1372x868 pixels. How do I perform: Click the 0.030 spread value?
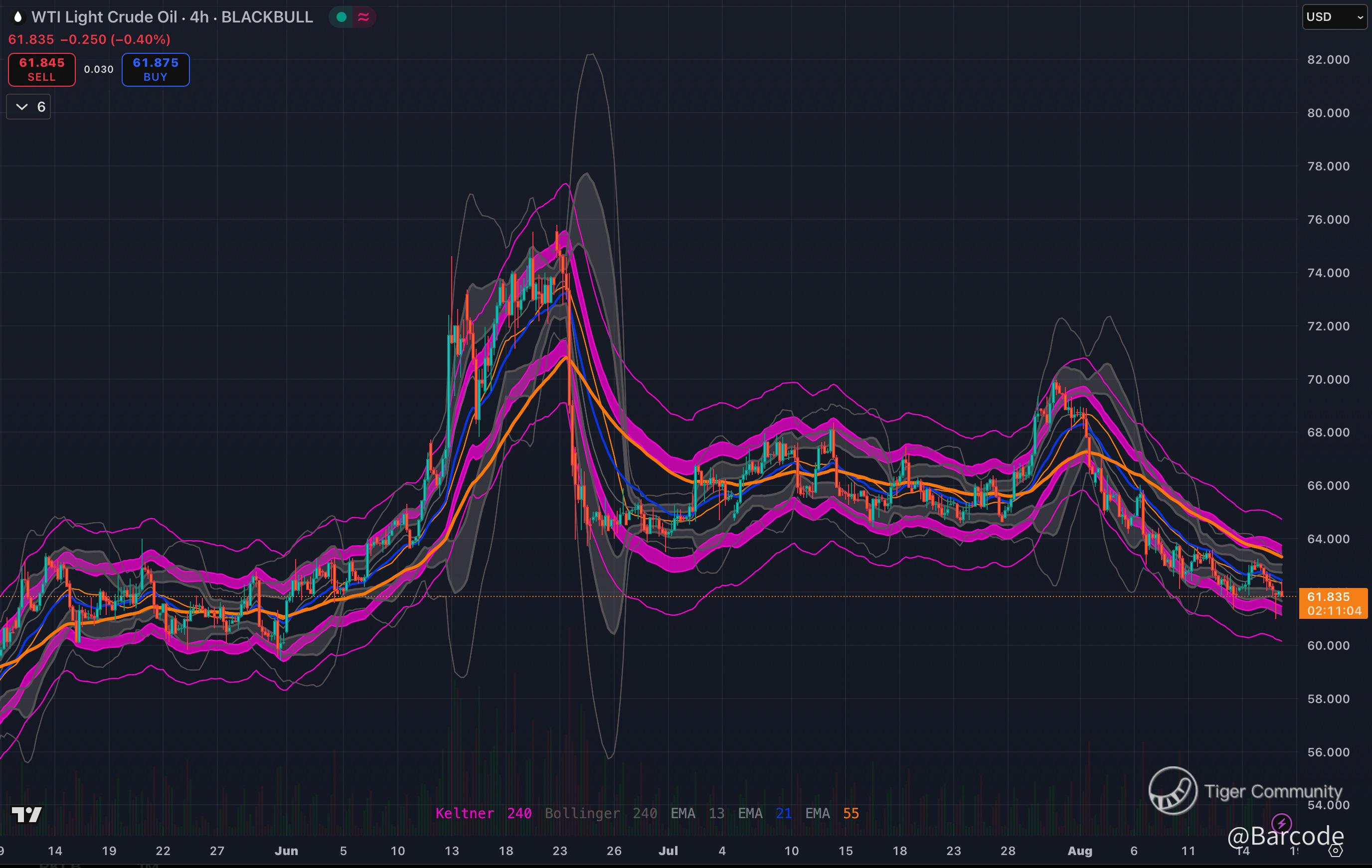point(99,69)
